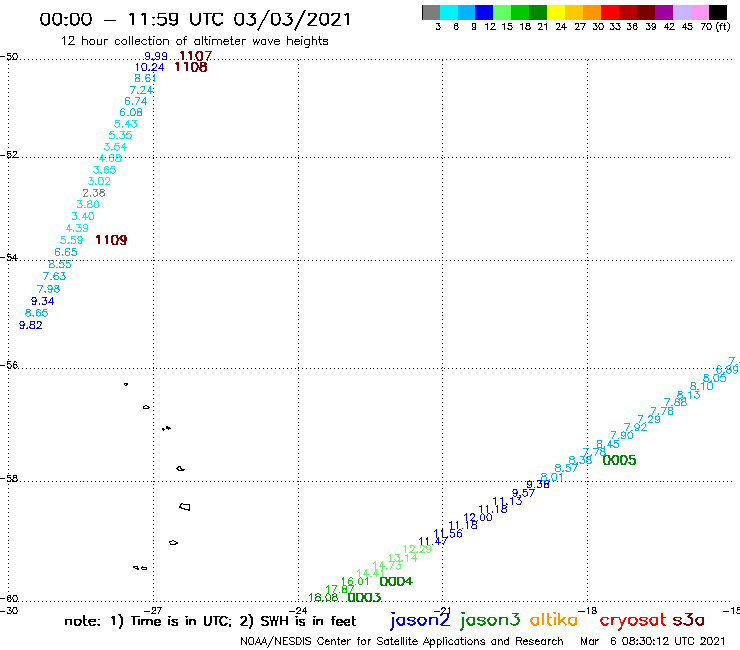
Task: Click the orange 'altika' legend label
Action: (x=554, y=619)
